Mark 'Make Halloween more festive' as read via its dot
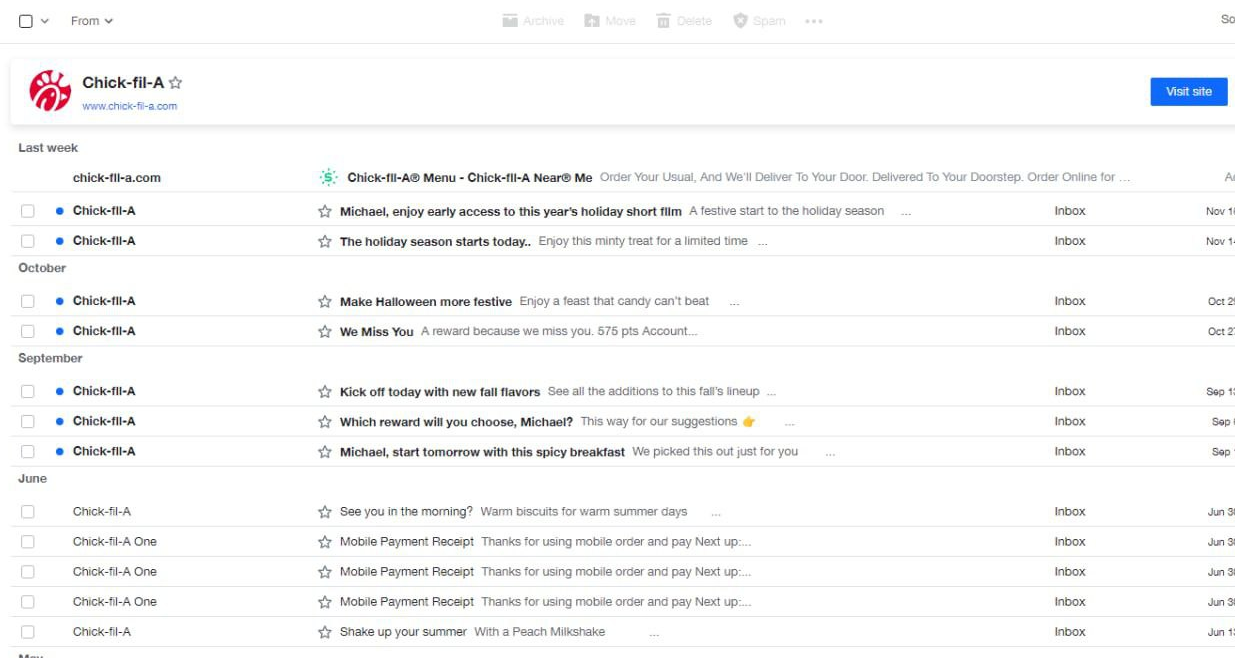The image size is (1235, 658). coord(60,301)
